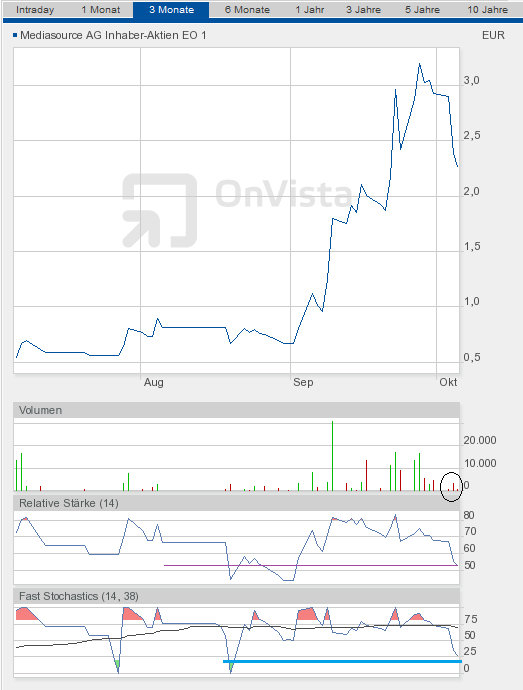
Task: Click the 20.000 volume axis label
Action: click(480, 440)
